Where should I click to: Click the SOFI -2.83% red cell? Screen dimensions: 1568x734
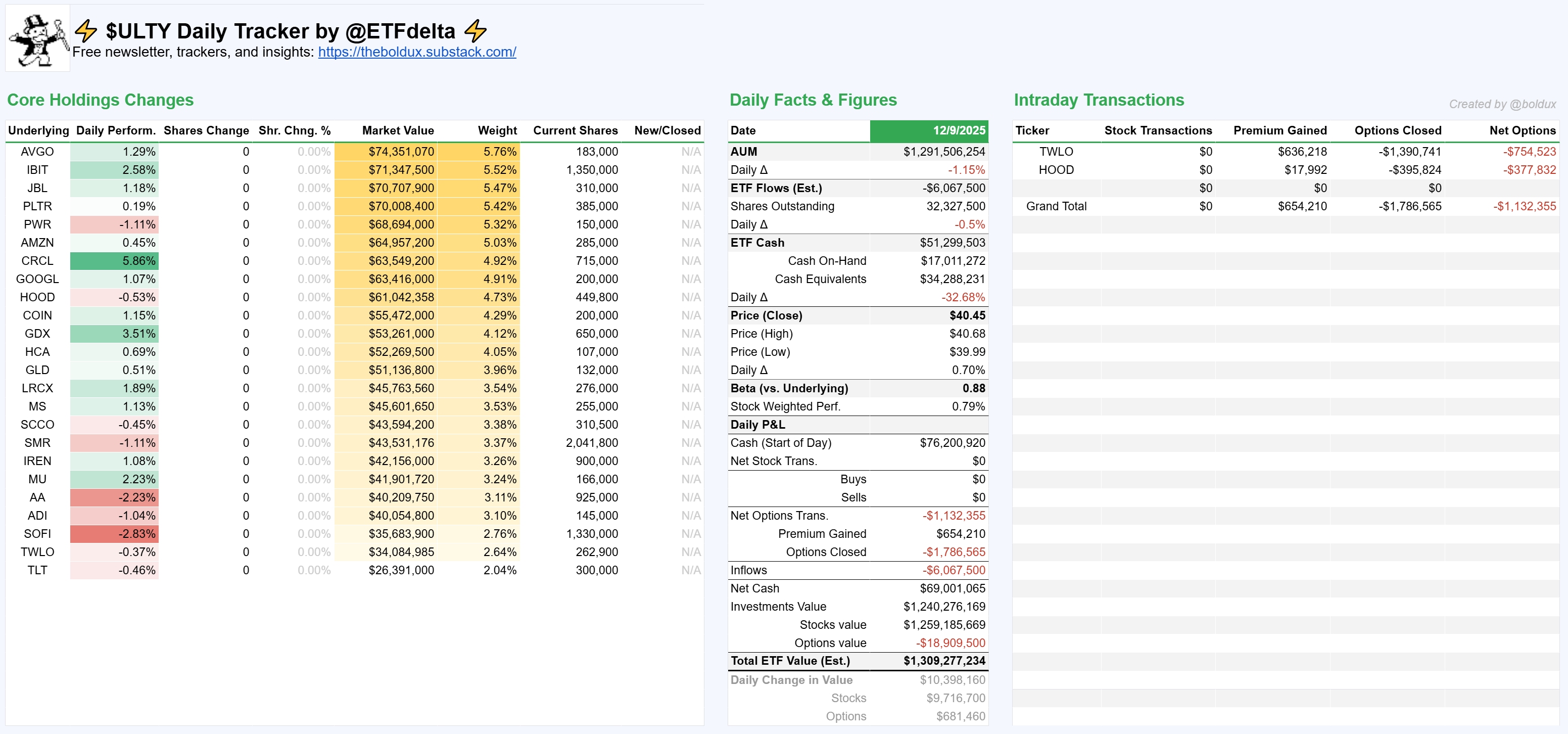click(114, 534)
